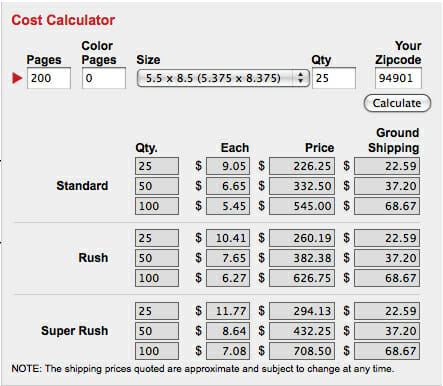443x386 pixels.
Task: Click the red arrow beside Pages
Action: point(17,78)
